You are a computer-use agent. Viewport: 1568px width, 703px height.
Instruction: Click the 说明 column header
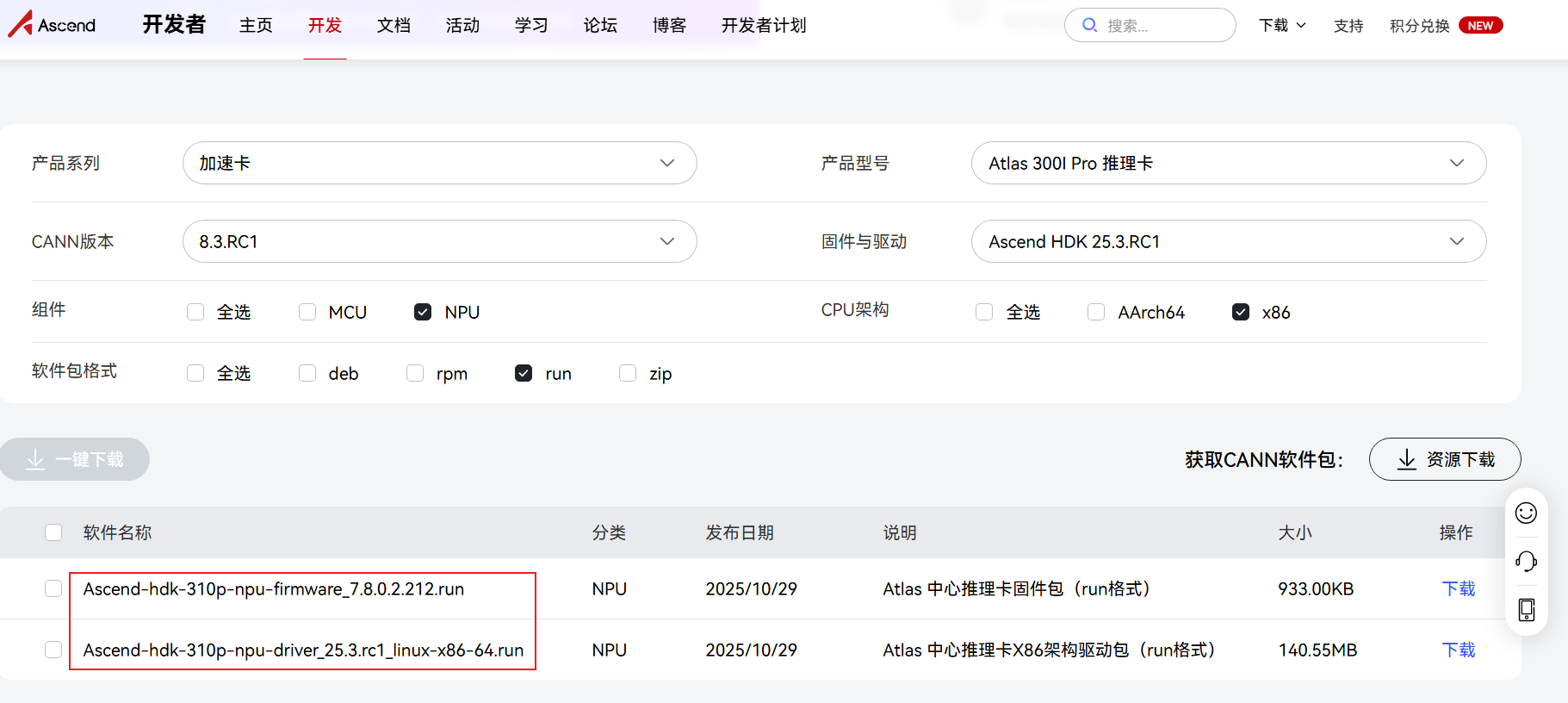(x=900, y=532)
